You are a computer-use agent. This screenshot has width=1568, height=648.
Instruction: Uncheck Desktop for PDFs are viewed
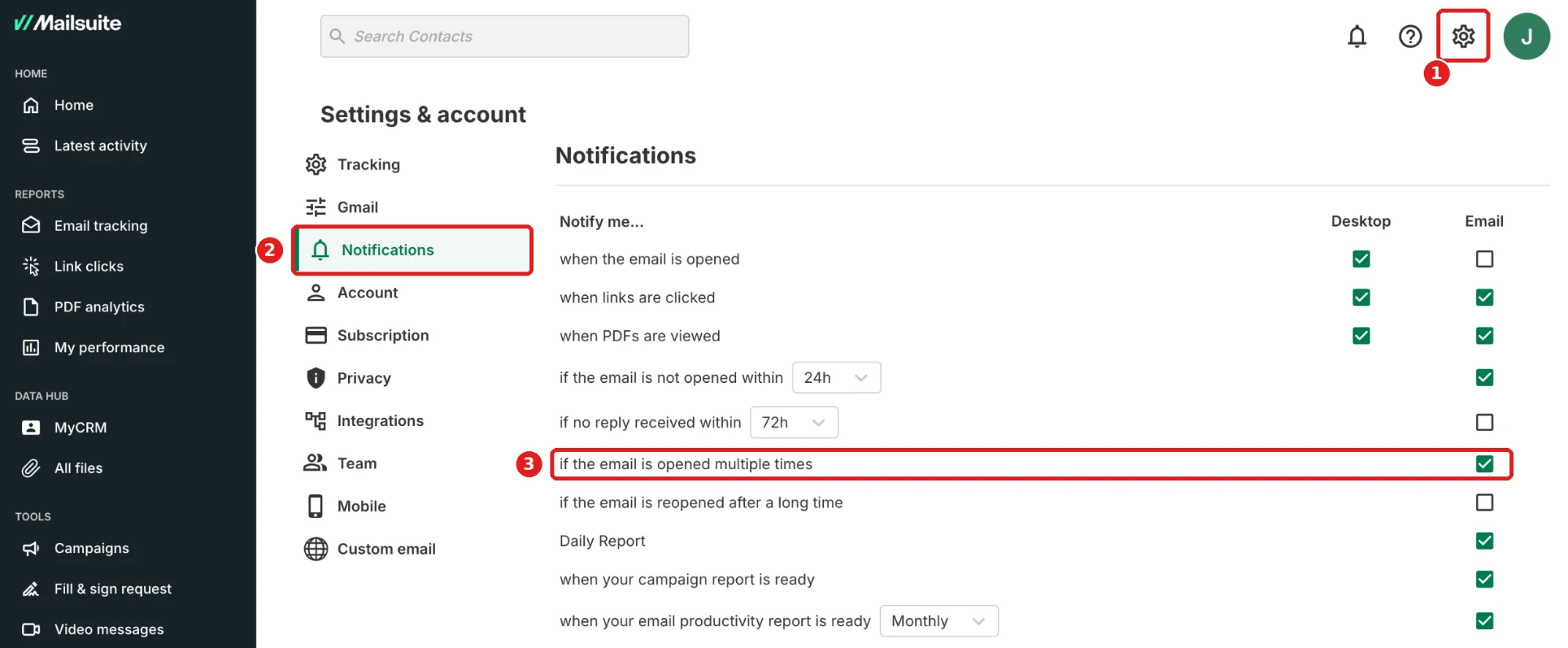point(1361,336)
